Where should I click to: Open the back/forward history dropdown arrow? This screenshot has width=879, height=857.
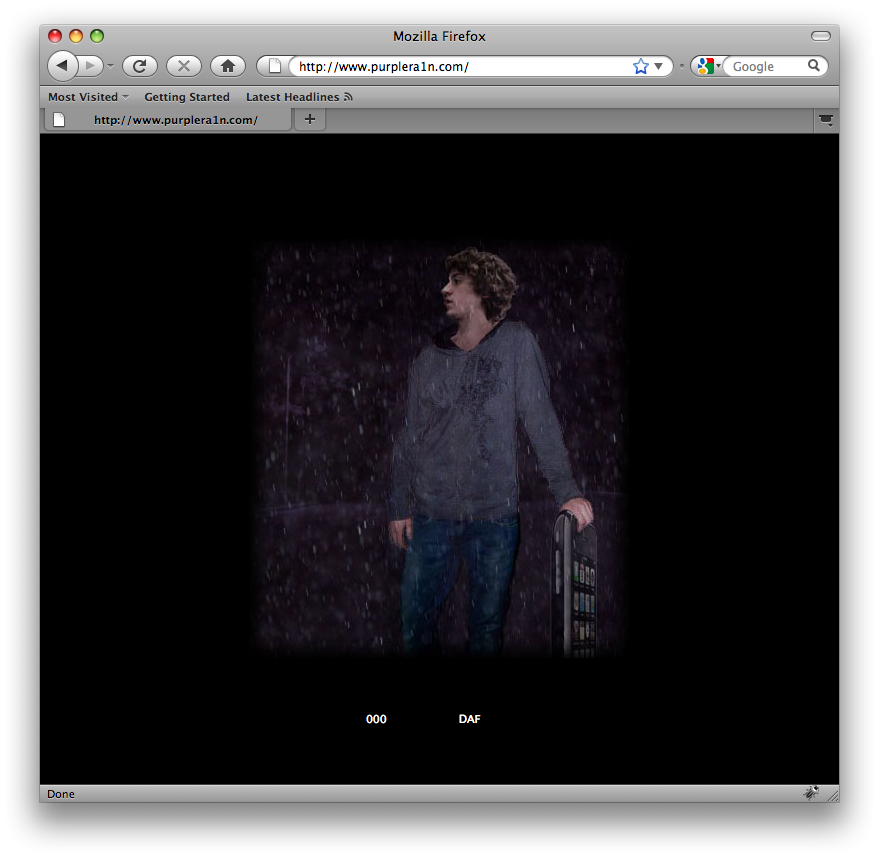point(111,66)
